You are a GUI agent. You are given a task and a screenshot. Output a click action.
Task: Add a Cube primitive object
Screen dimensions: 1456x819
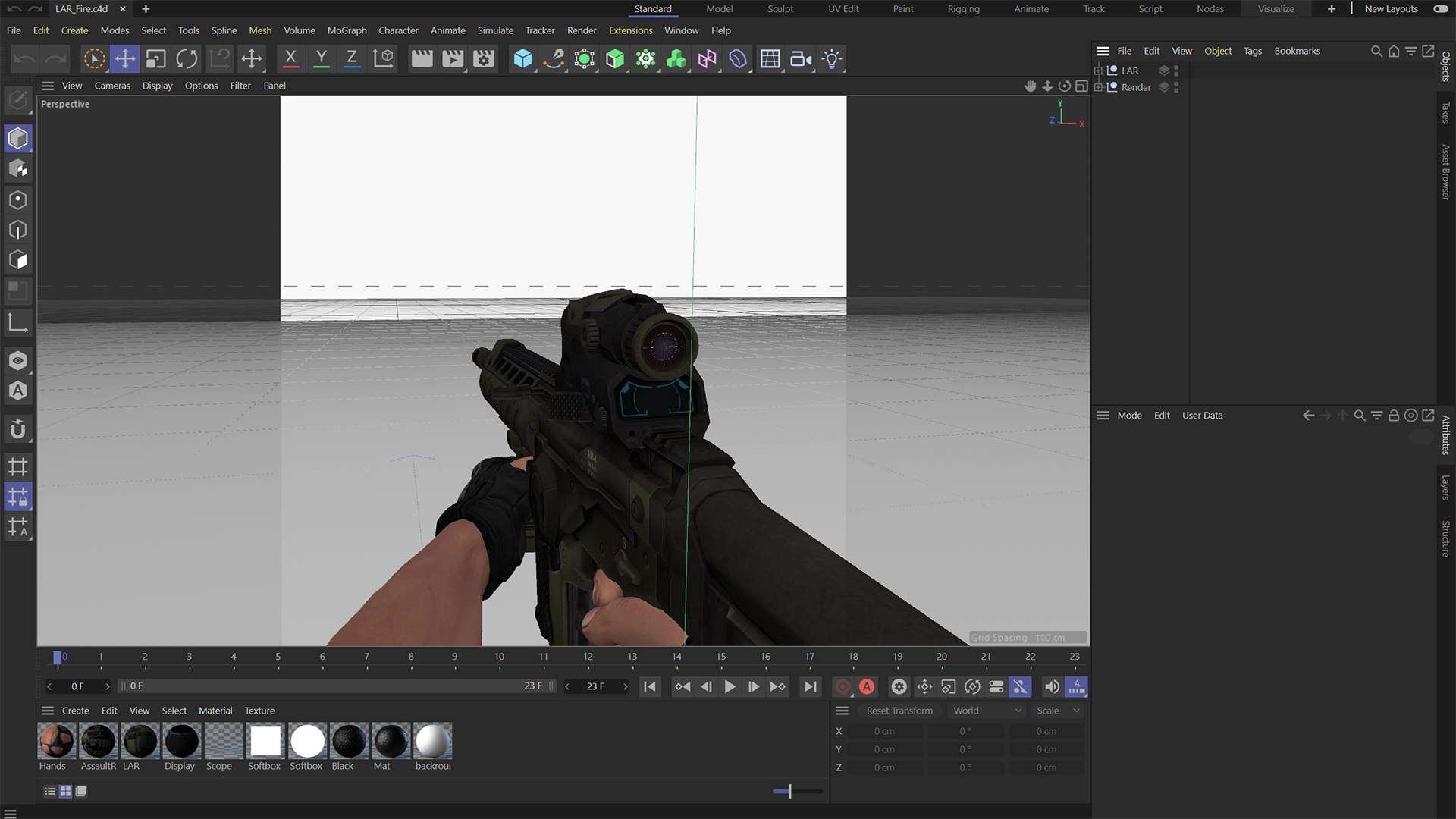point(522,58)
